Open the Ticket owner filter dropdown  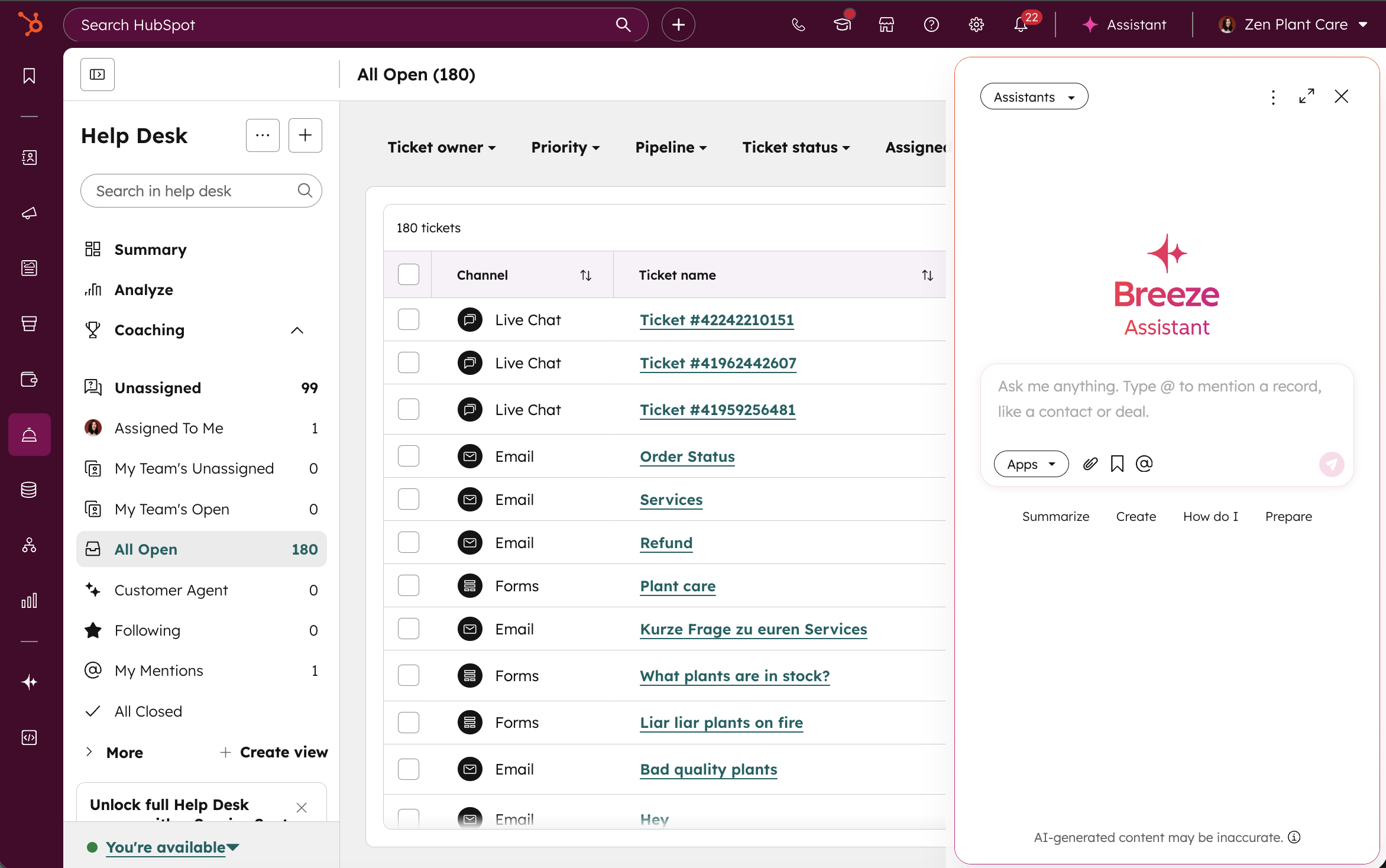pyautogui.click(x=441, y=147)
